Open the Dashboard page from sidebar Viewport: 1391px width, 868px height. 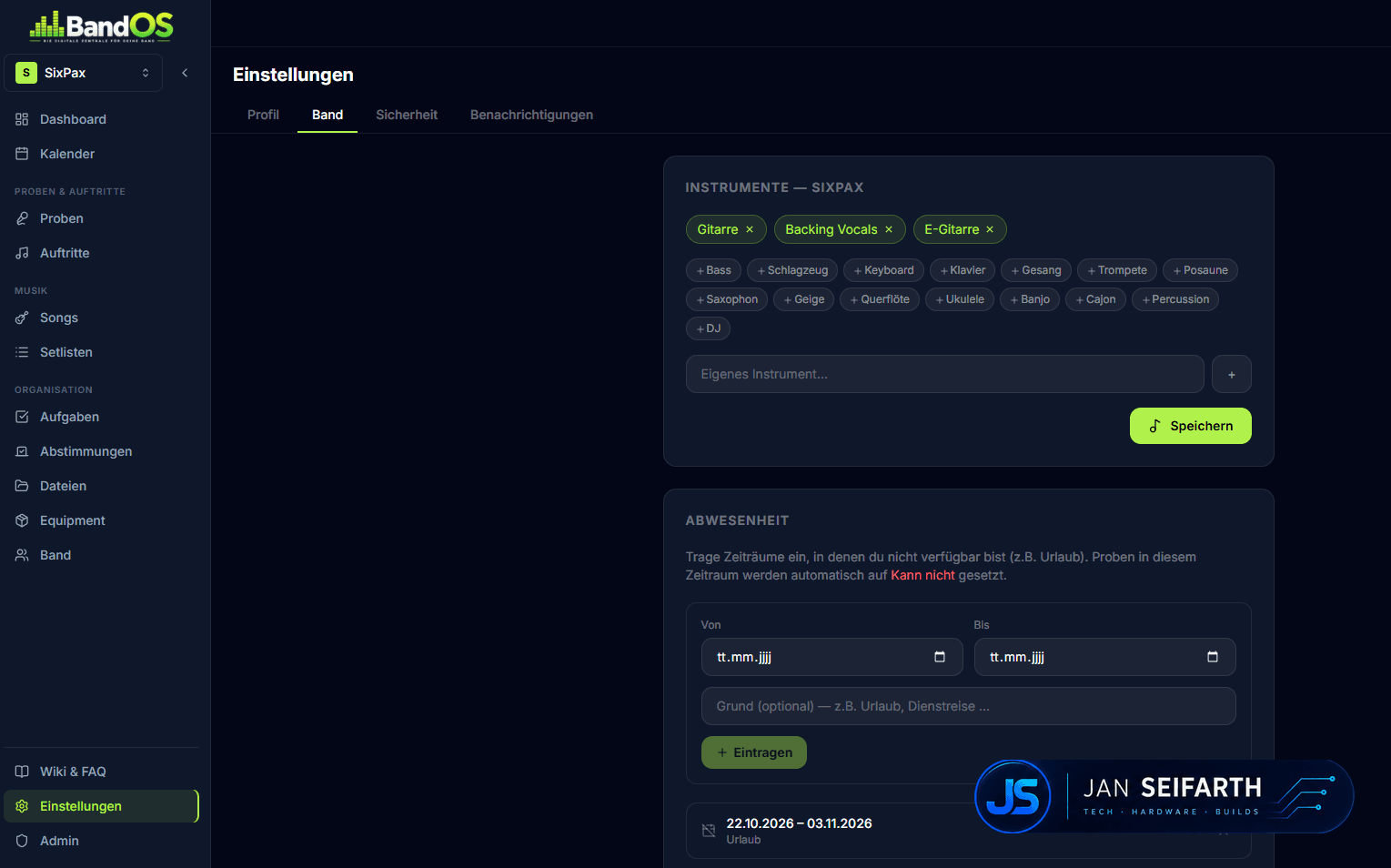[100, 119]
